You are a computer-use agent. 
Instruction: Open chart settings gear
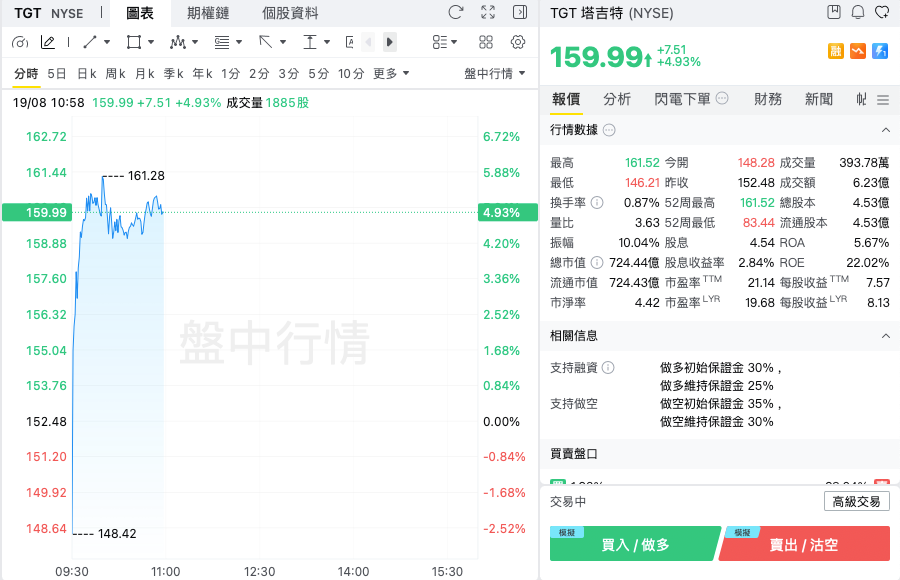tap(518, 42)
